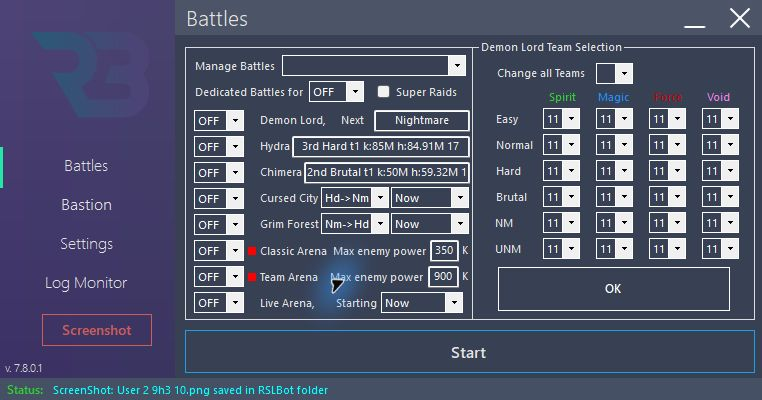Click the version v. 7.8.0.1 label
The height and width of the screenshot is (400, 762).
click(23, 368)
